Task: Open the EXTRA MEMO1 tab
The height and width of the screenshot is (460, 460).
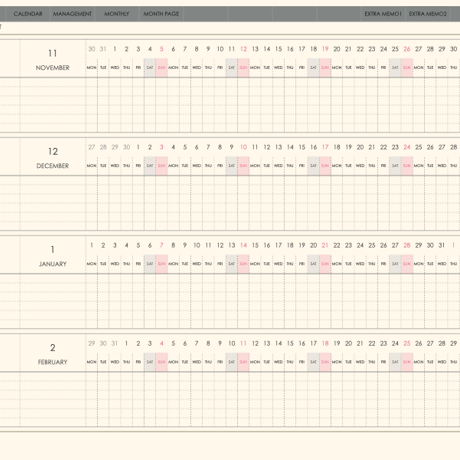Action: click(x=383, y=14)
